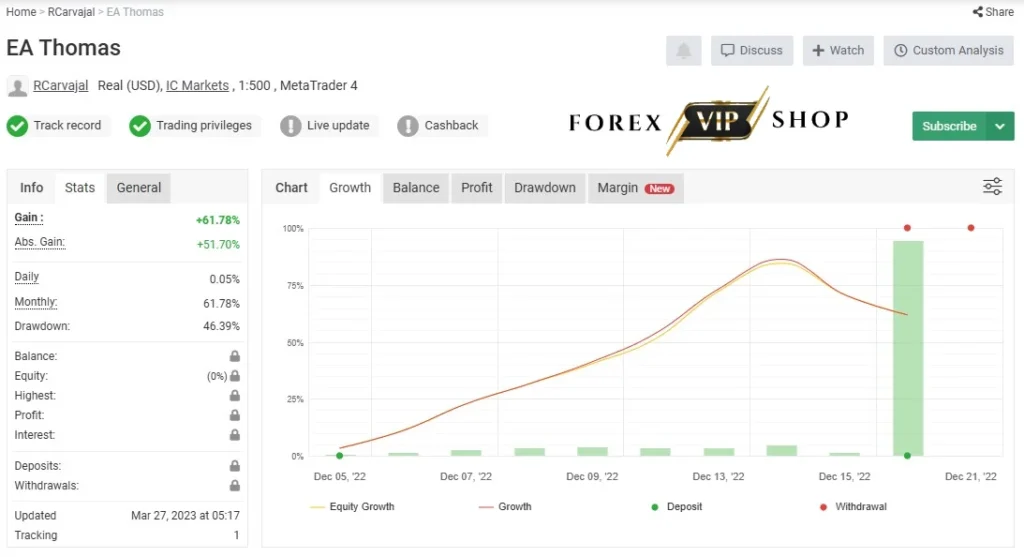Toggle Equity Growth legend series
Screen dimensions: 1024x557
point(353,506)
